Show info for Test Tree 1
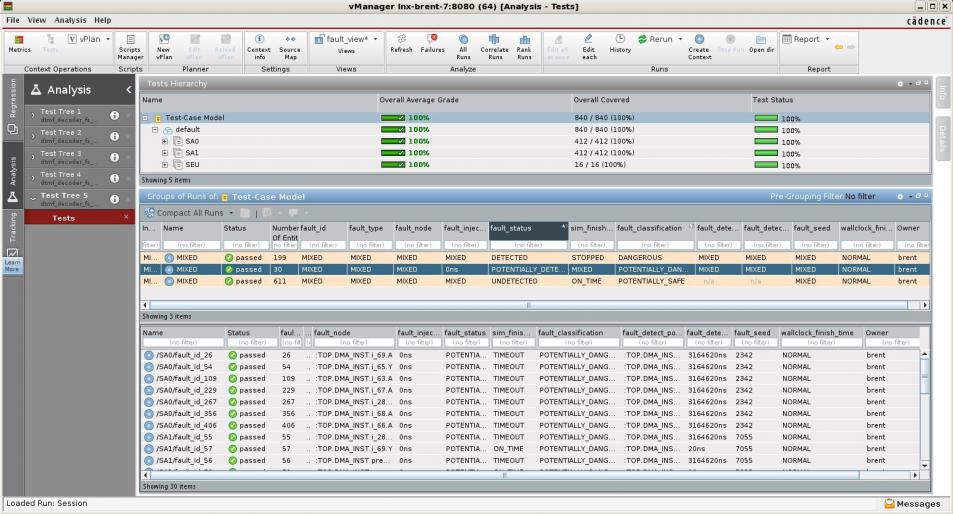Image resolution: width=953 pixels, height=514 pixels. click(x=114, y=115)
